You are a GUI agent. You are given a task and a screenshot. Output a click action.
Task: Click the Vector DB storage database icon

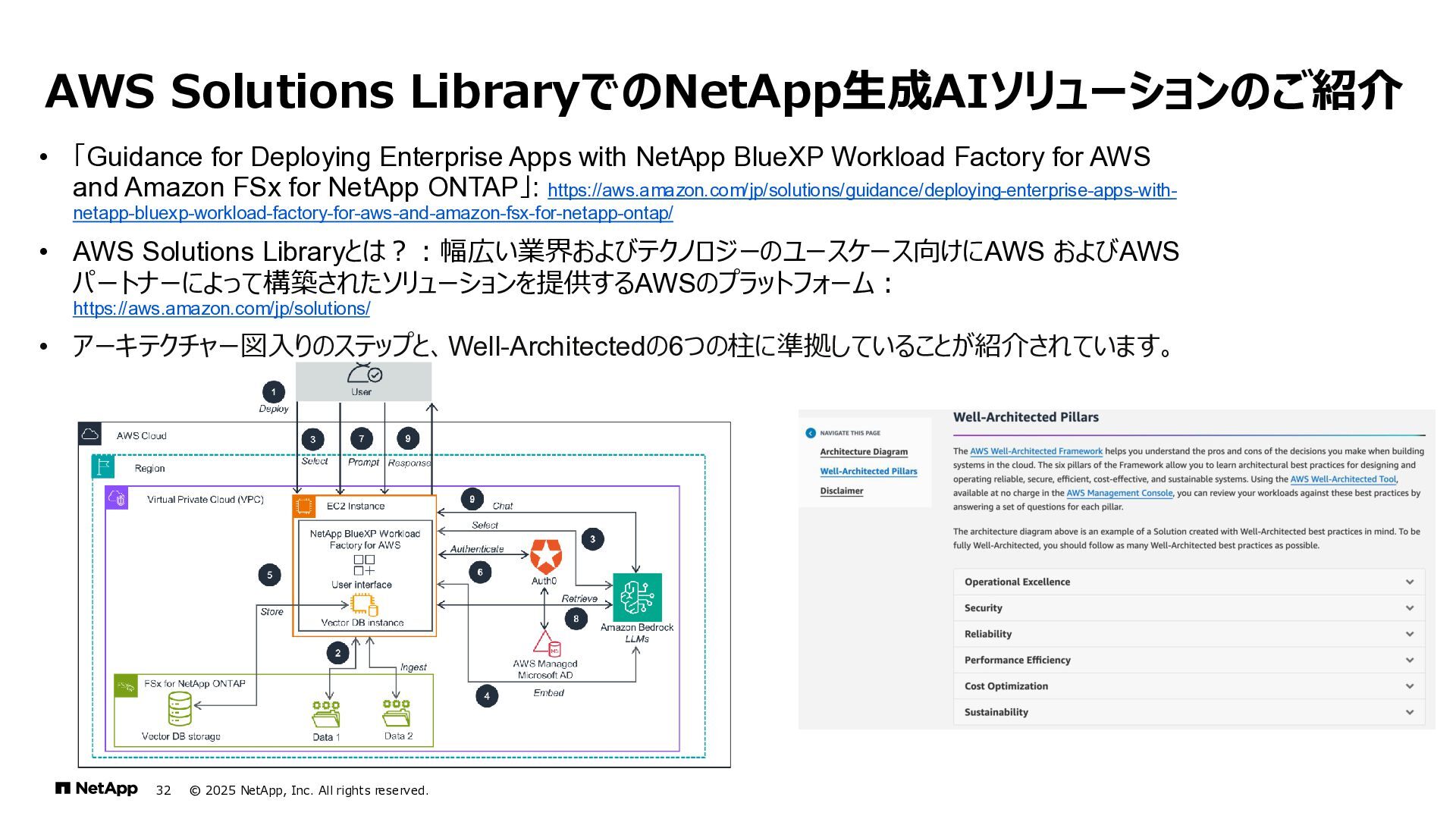click(x=180, y=709)
